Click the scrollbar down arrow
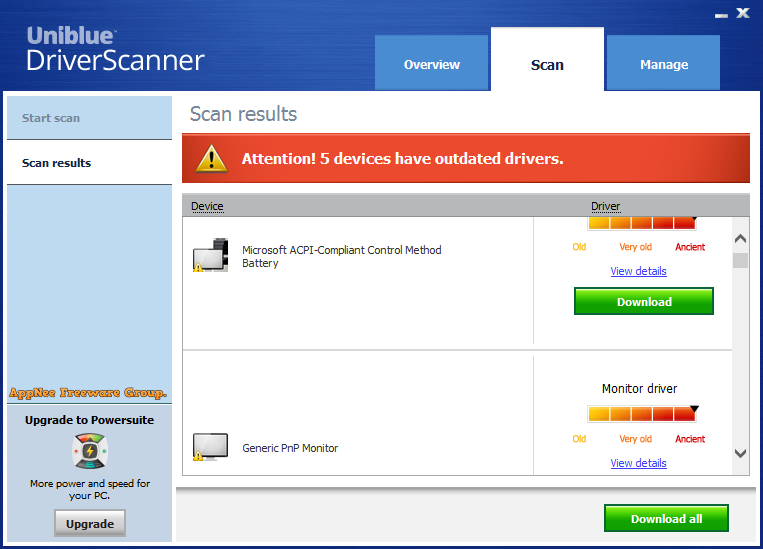 (740, 453)
